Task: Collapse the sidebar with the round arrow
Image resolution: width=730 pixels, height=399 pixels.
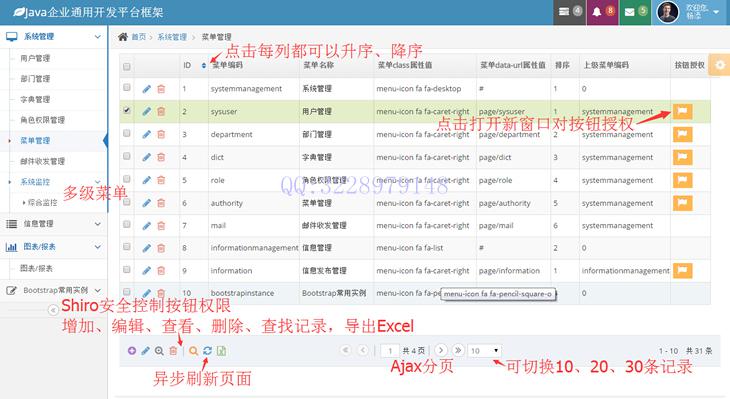Action: 53,310
